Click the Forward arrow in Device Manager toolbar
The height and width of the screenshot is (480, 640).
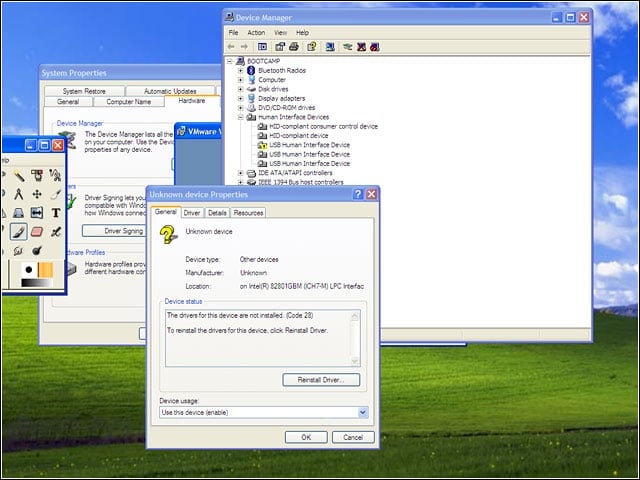244,47
